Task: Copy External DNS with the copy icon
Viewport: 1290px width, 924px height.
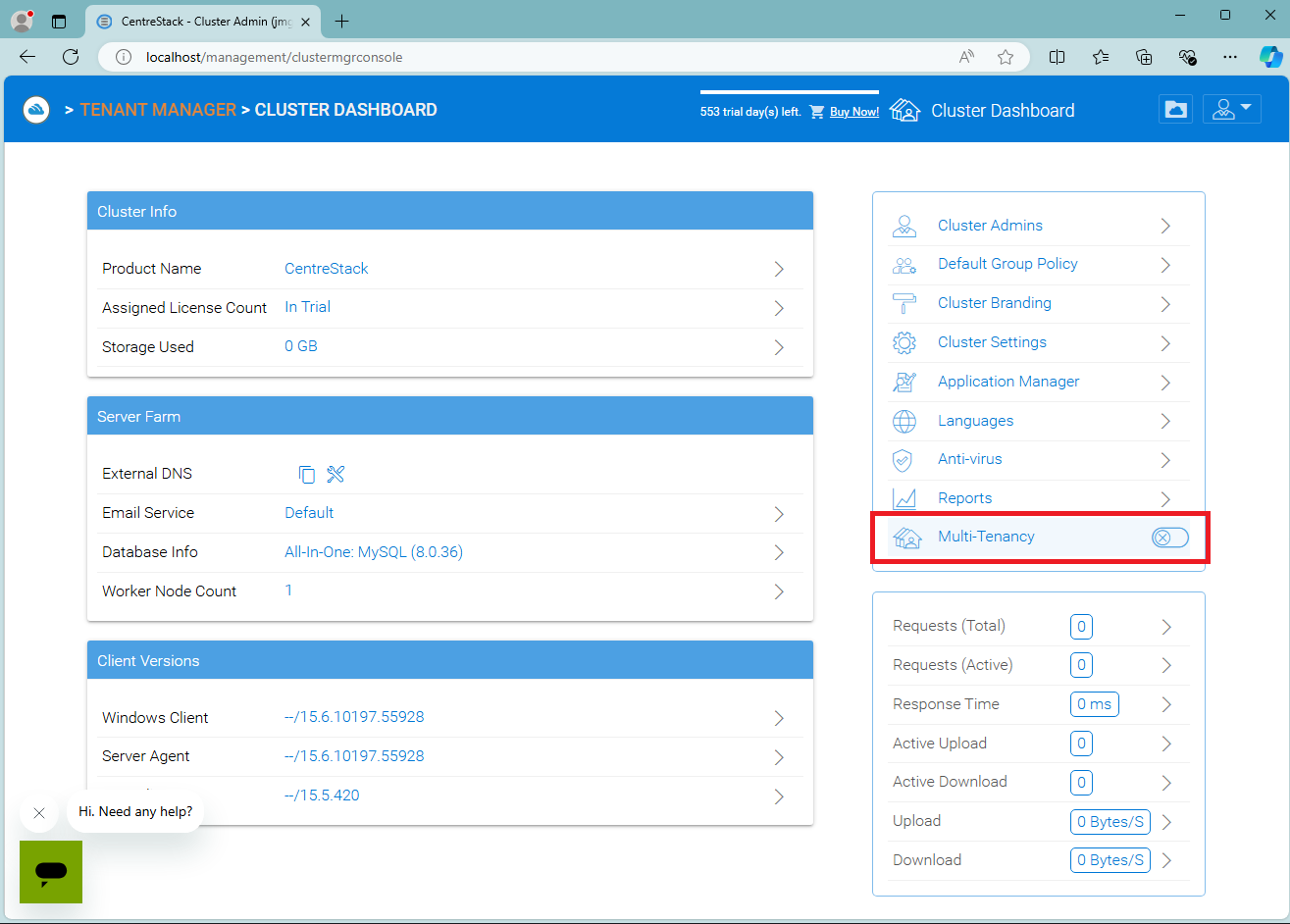Action: (x=307, y=475)
